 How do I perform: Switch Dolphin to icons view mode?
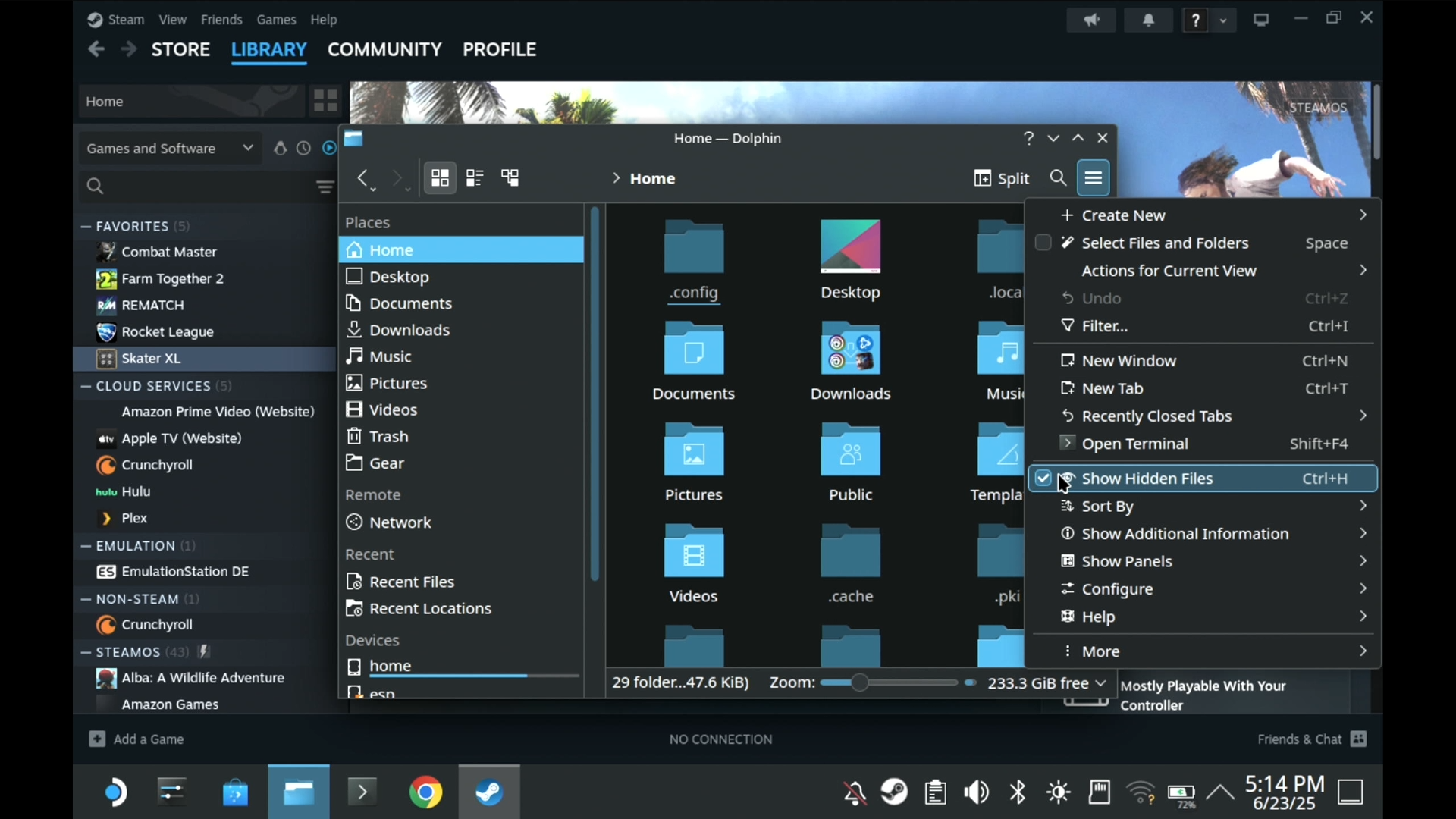(440, 178)
